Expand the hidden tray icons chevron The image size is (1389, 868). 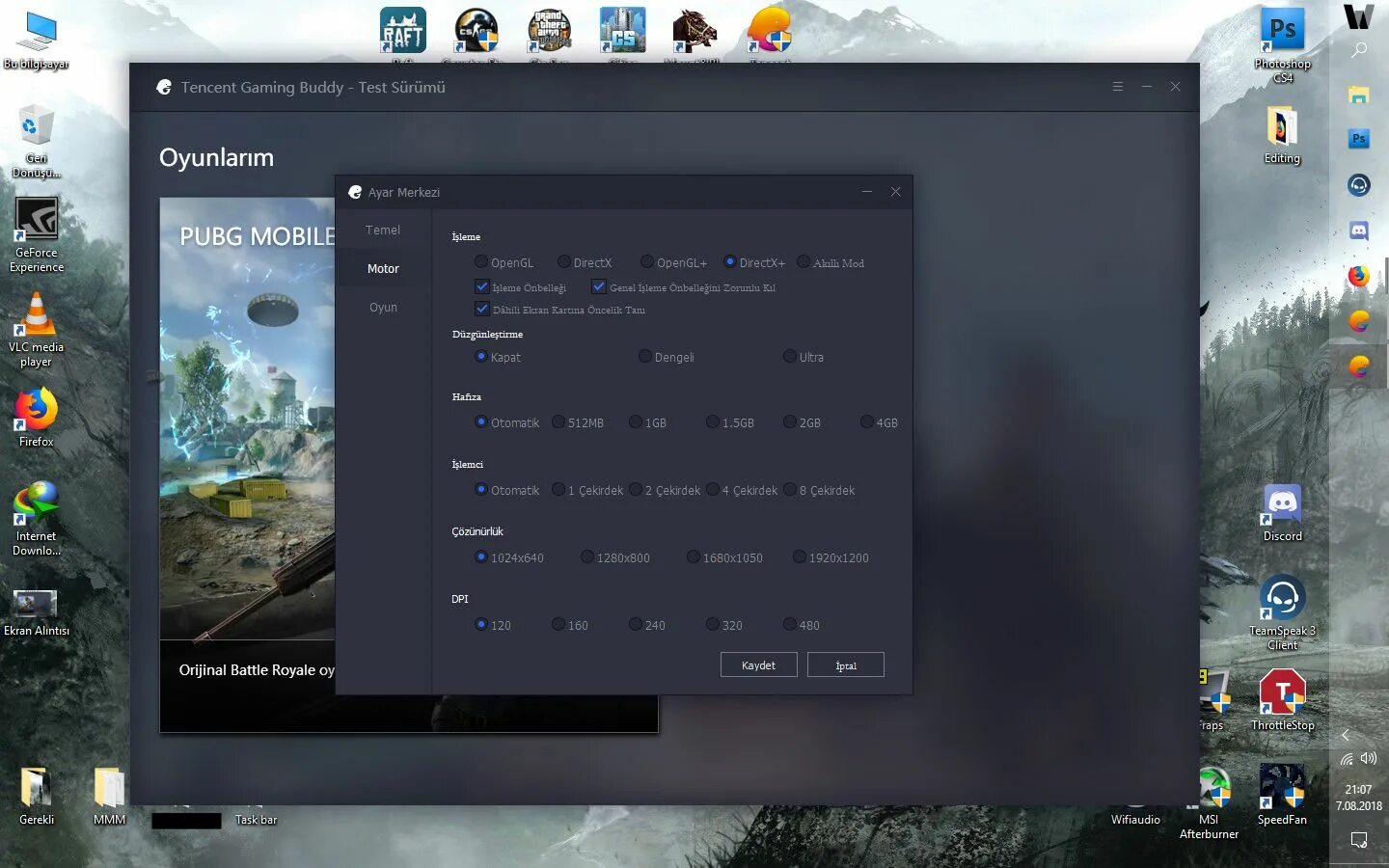1346,735
